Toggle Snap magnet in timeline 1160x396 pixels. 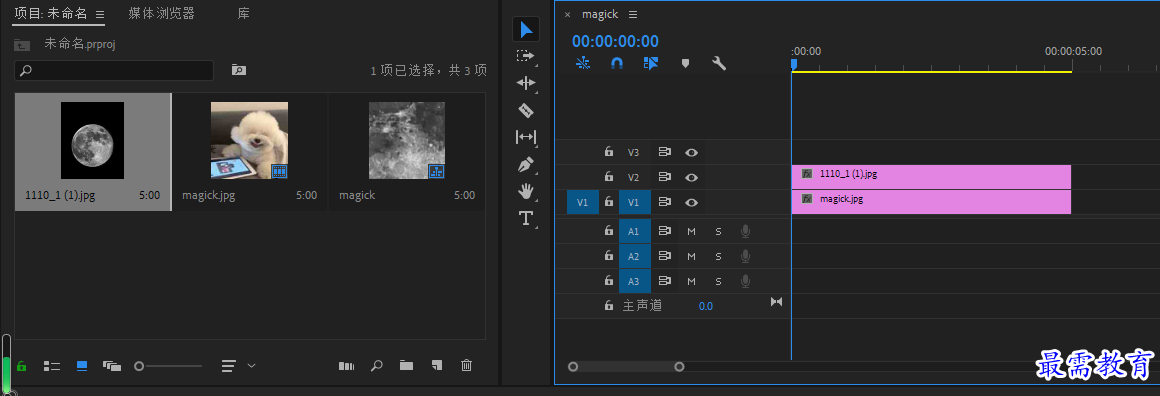(x=616, y=64)
